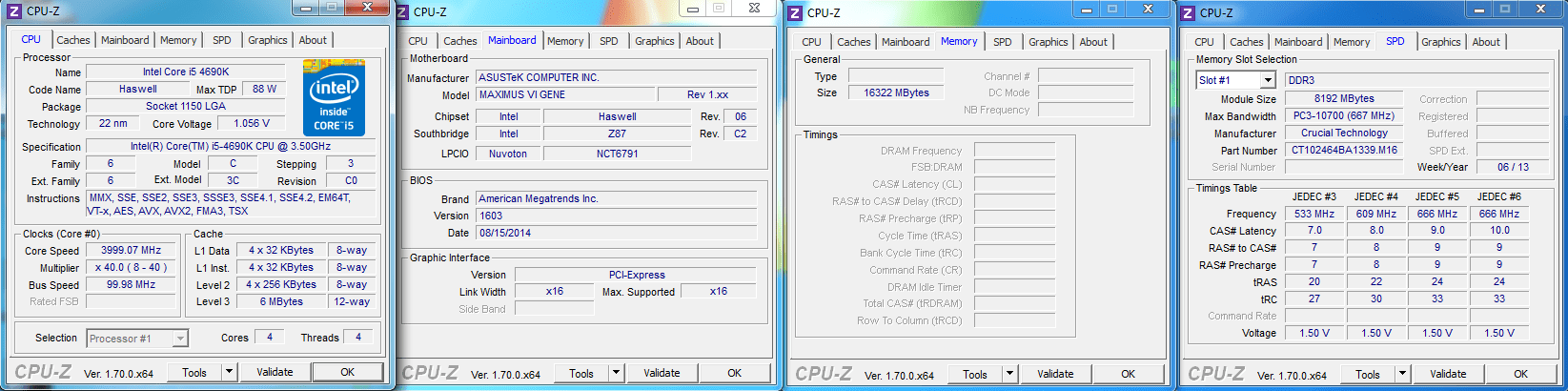Switch to Mainboard tab in SPD window
Screen dimensions: 1568x391
[1298, 42]
